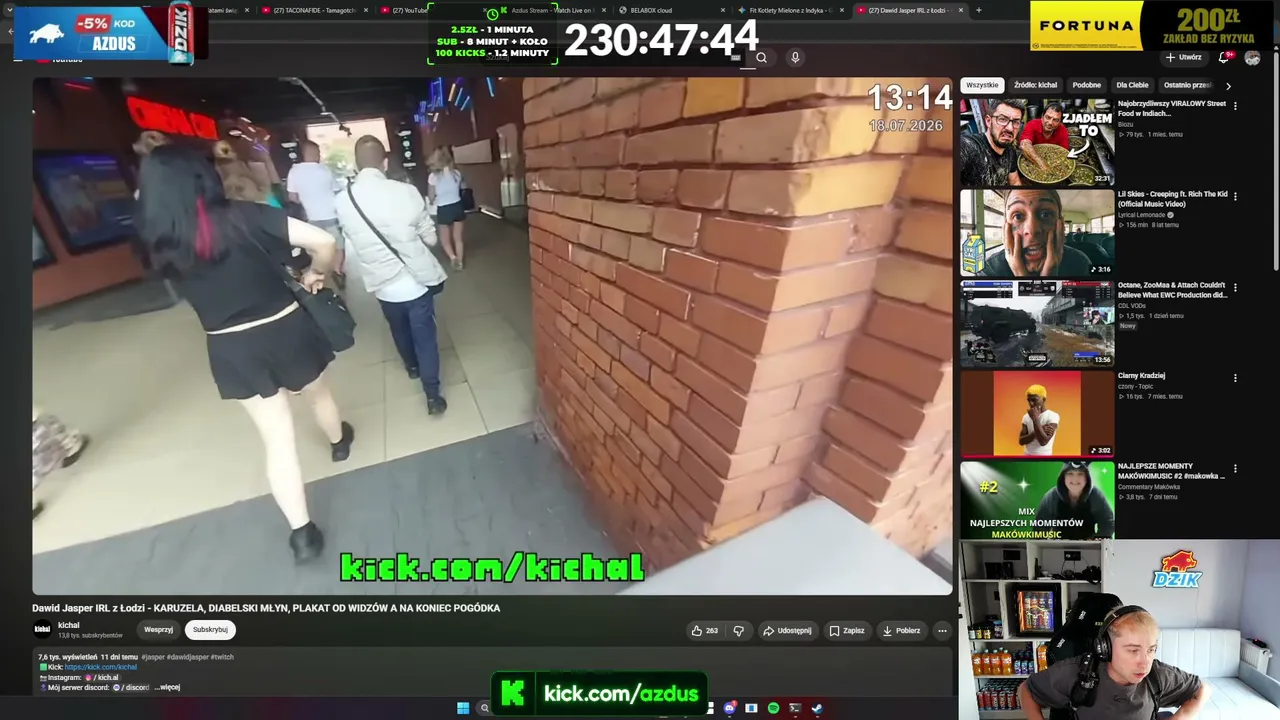Viewport: 1280px width, 720px height.
Task: Click the 'Biozu' channel name
Action: [x=1125, y=124]
